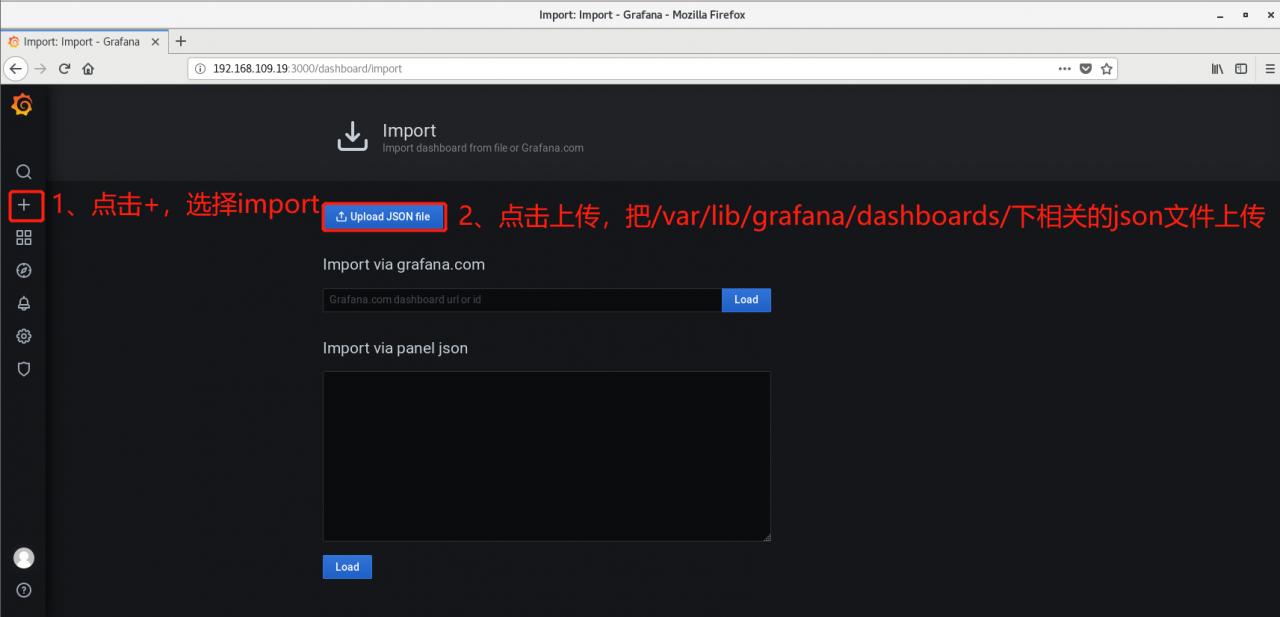Go forward with Firefox forward arrow
1280x617 pixels.
pos(40,69)
